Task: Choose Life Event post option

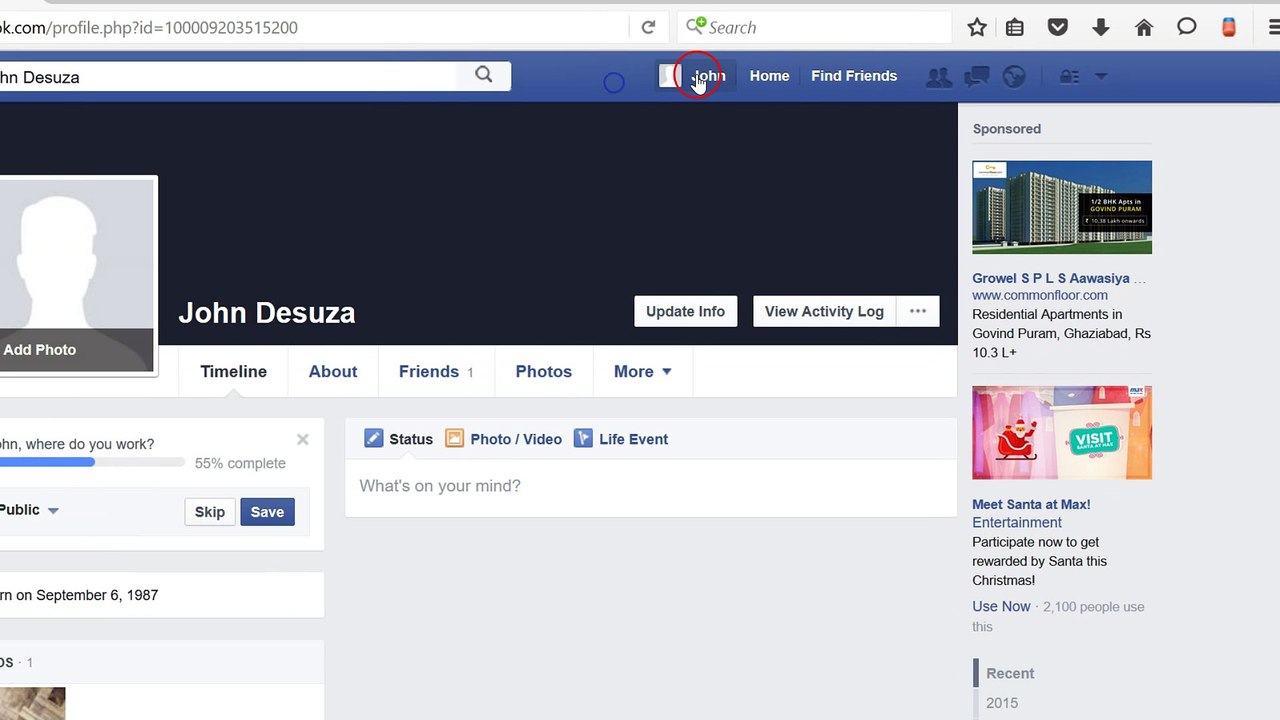Action: click(621, 439)
